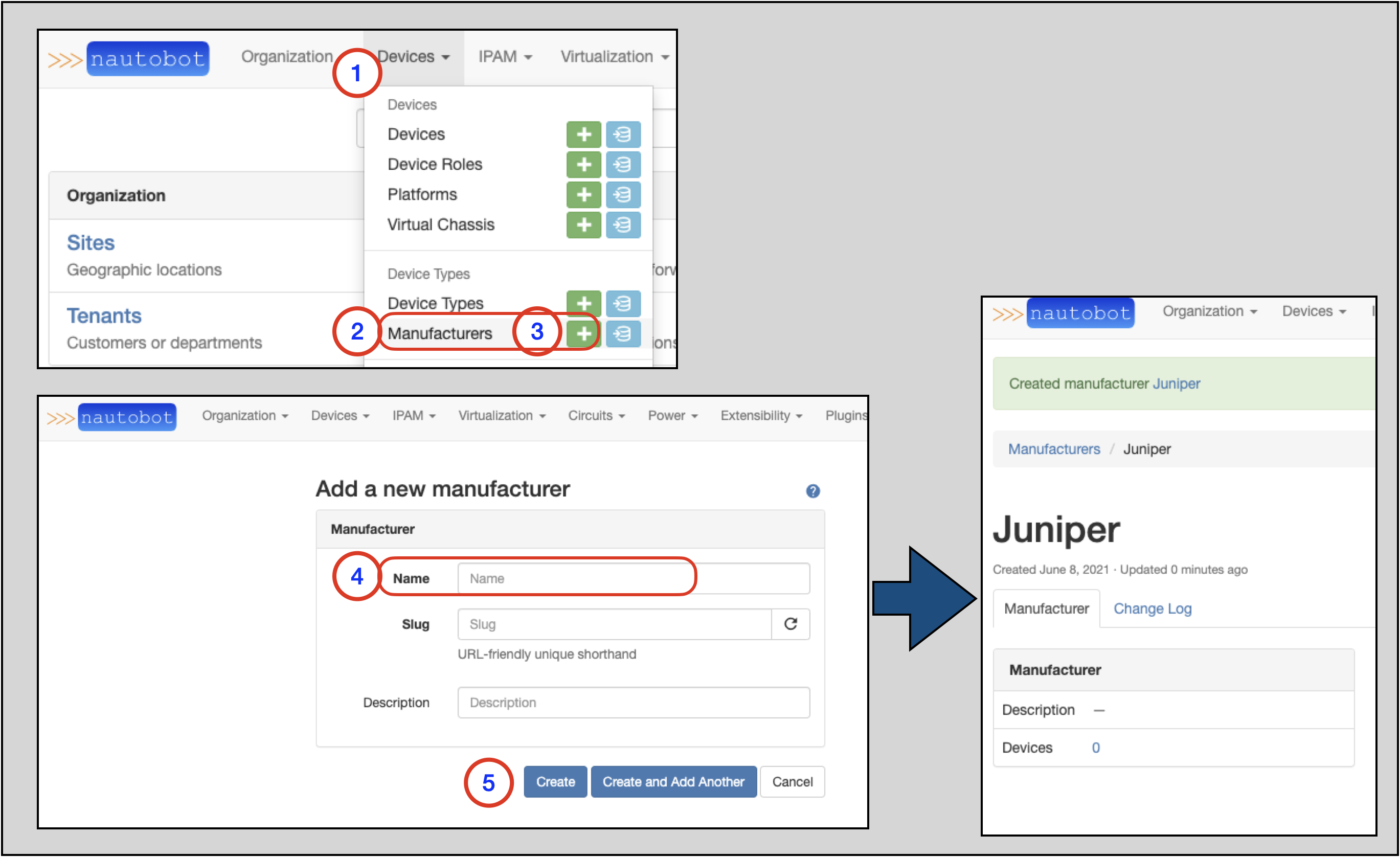The width and height of the screenshot is (1400, 857).
Task: Click Create and Add Another button
Action: 673,782
